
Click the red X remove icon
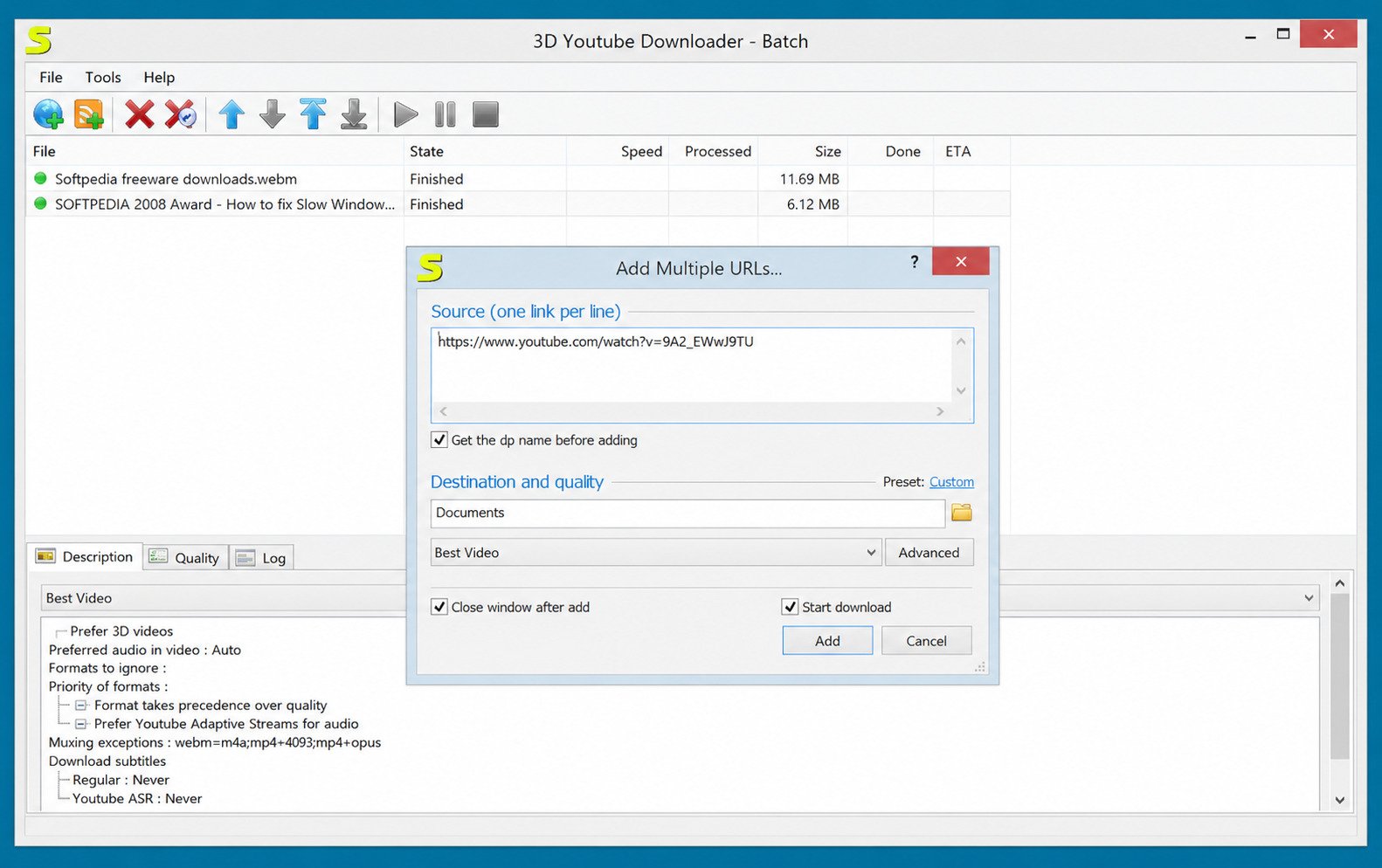tap(139, 114)
